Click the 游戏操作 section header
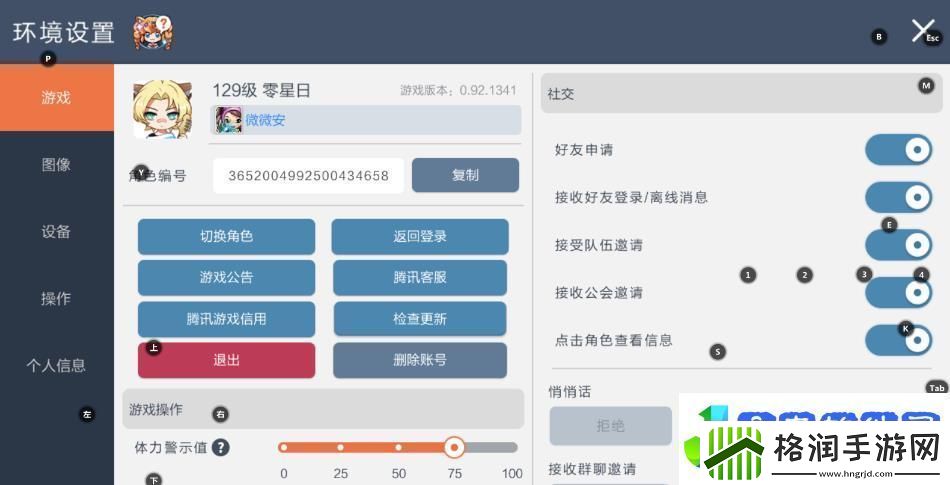This screenshot has height=485, width=950. (323, 409)
